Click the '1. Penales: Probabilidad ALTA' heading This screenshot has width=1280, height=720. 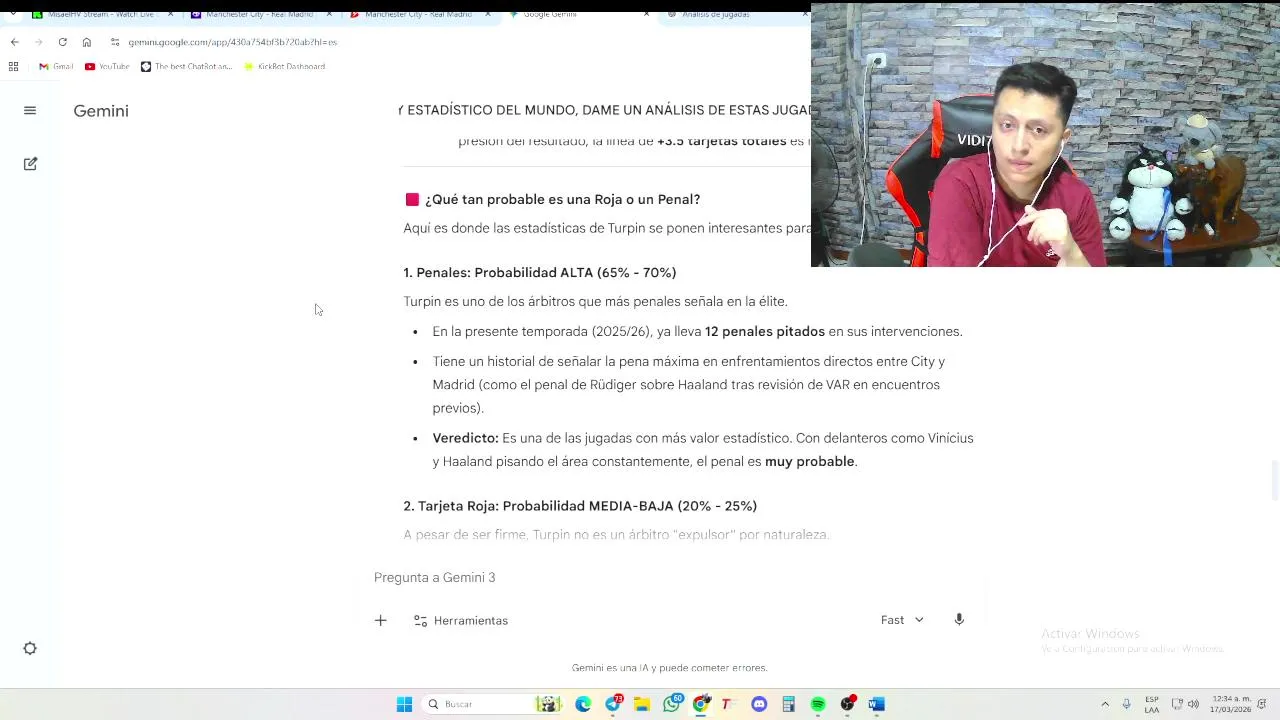click(540, 273)
